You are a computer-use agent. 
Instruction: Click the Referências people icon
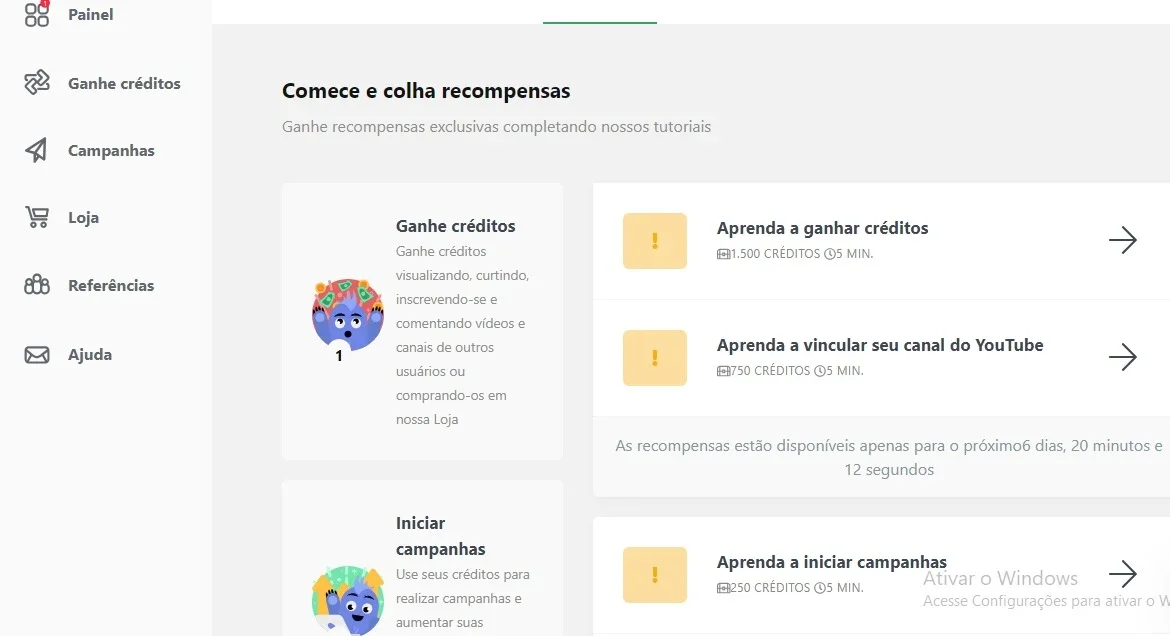[37, 285]
